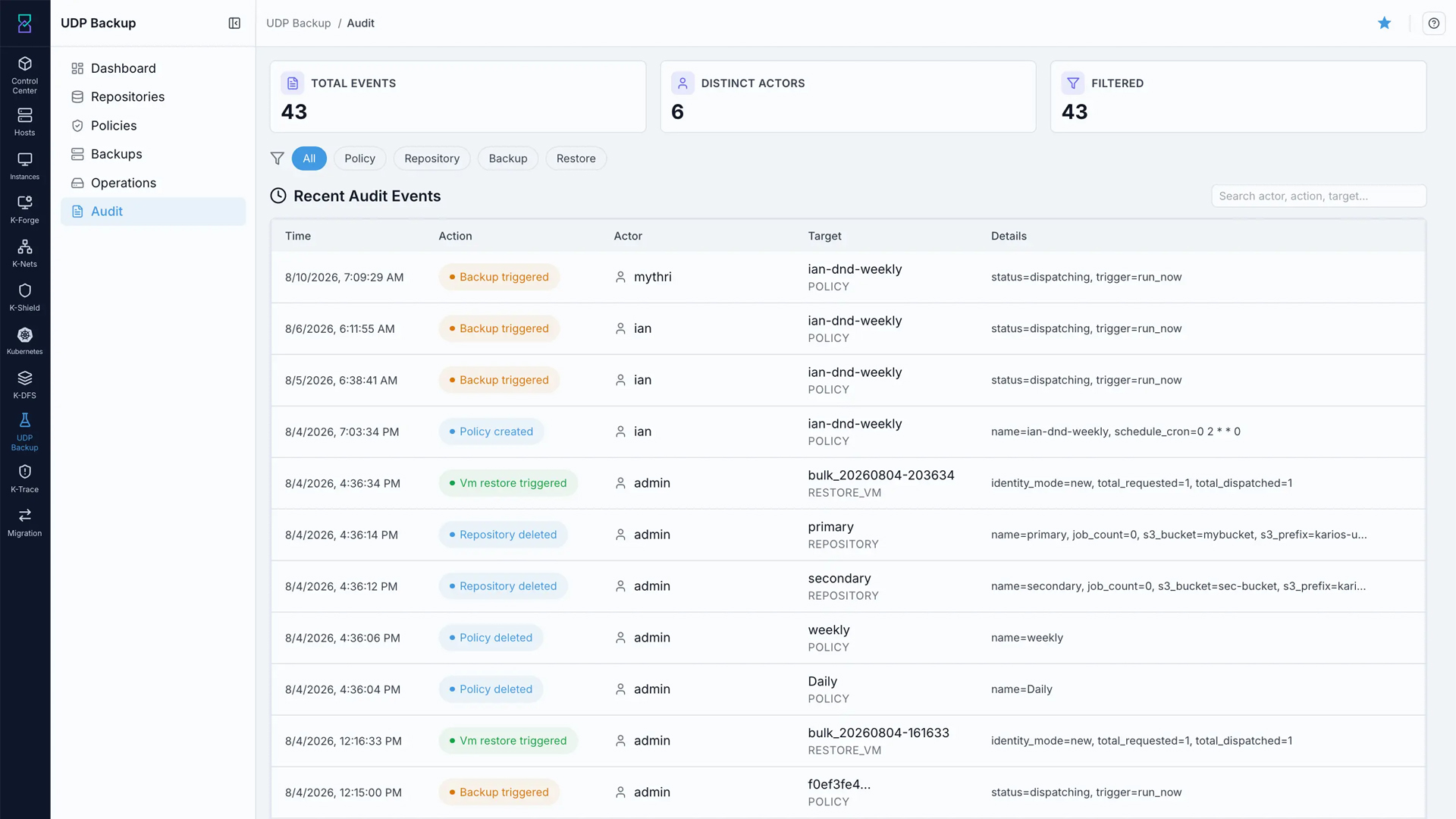Click the Distinct Actors card
Viewport: 1456px width, 819px height.
click(848, 97)
